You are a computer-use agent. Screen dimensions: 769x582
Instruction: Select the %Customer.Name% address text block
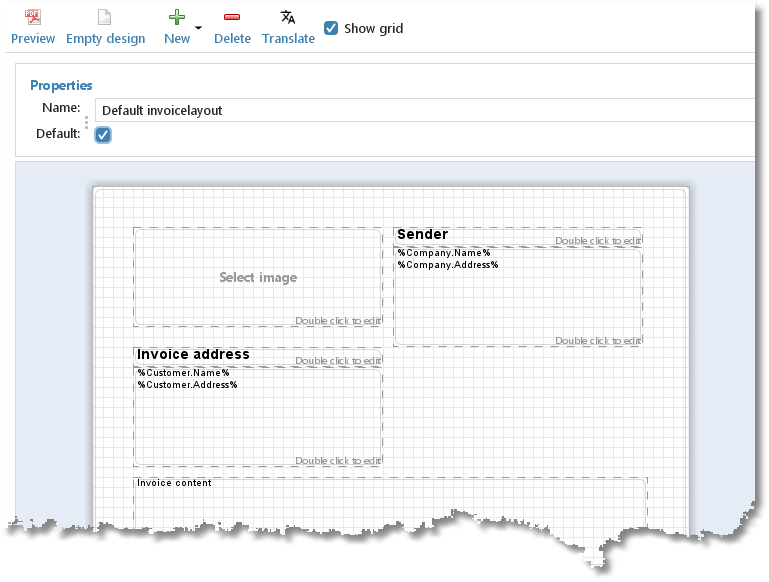point(258,417)
